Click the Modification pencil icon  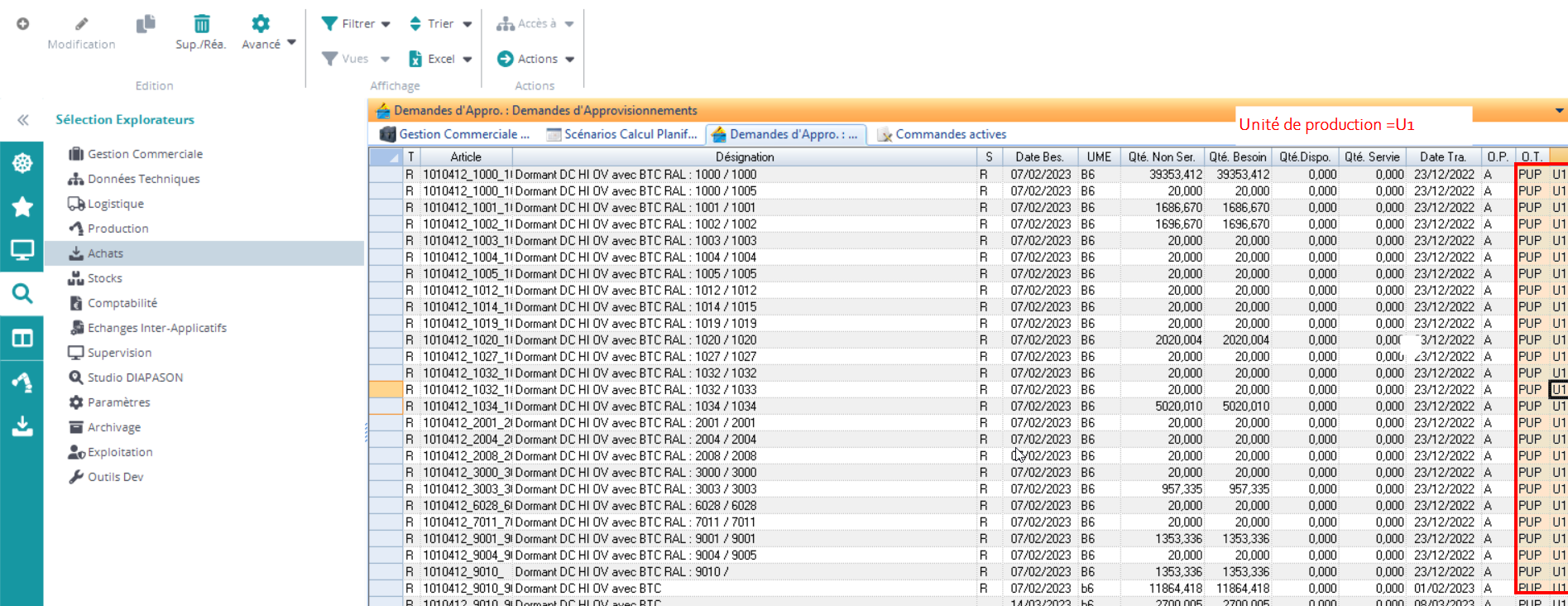81,24
